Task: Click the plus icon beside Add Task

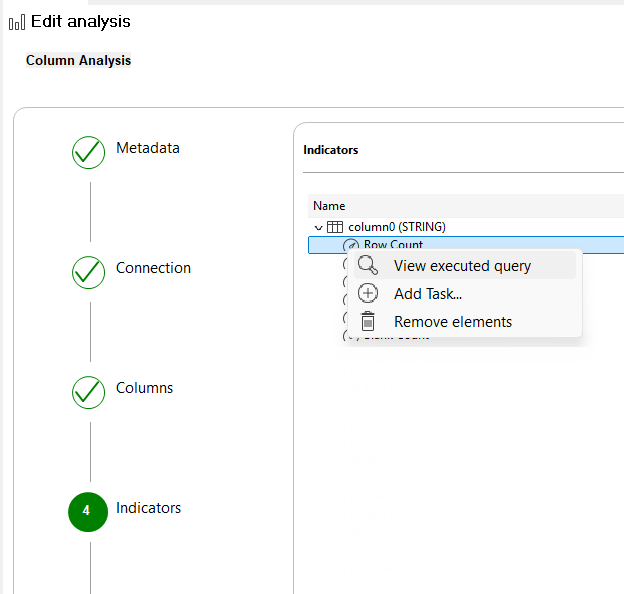Action: click(x=368, y=293)
